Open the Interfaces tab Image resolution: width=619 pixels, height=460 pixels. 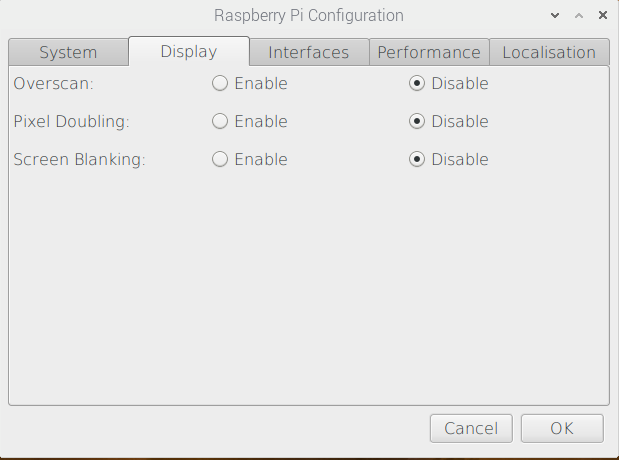click(309, 52)
